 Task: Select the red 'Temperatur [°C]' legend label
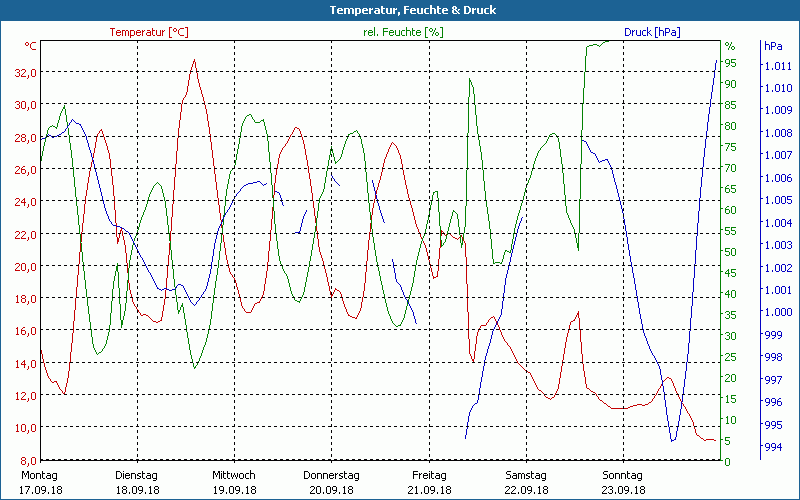tap(149, 32)
